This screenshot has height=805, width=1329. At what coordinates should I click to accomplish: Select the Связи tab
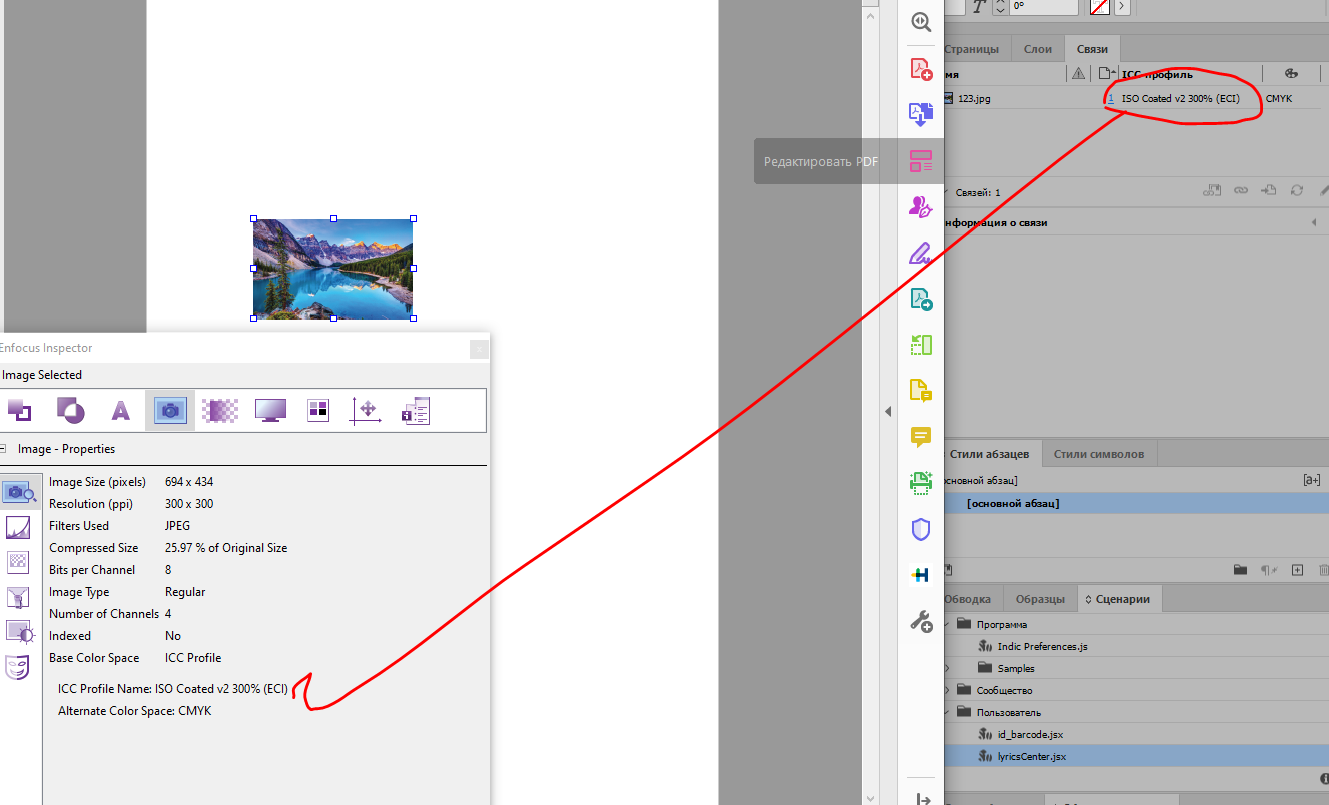tap(1092, 49)
